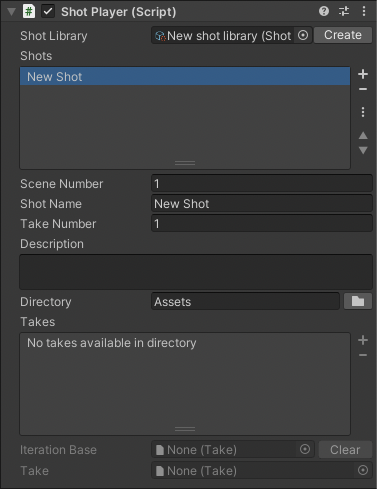The image size is (377, 489).
Task: Click the Scene Number field
Action: (x=262, y=183)
